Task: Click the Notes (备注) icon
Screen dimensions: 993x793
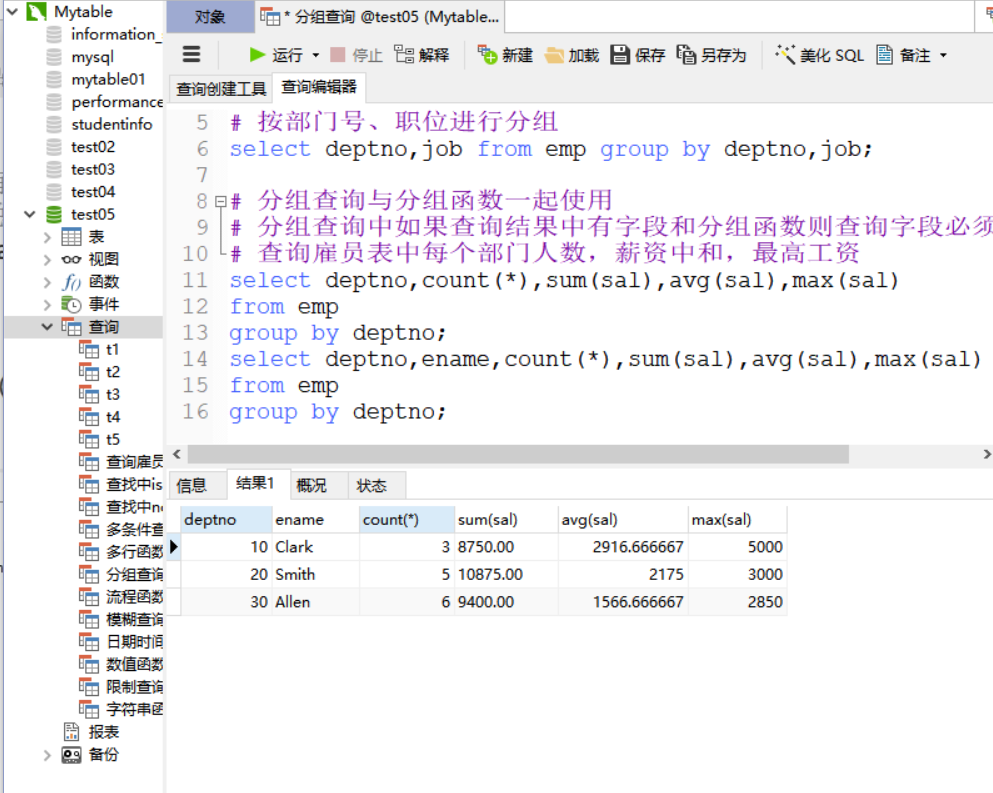Action: click(x=885, y=55)
